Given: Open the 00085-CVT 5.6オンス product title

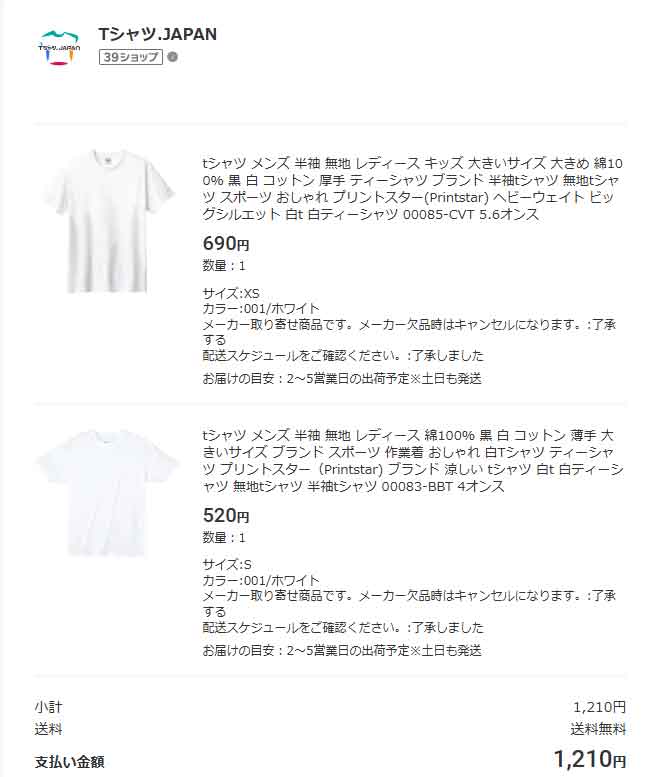Looking at the screenshot, I should (x=412, y=189).
